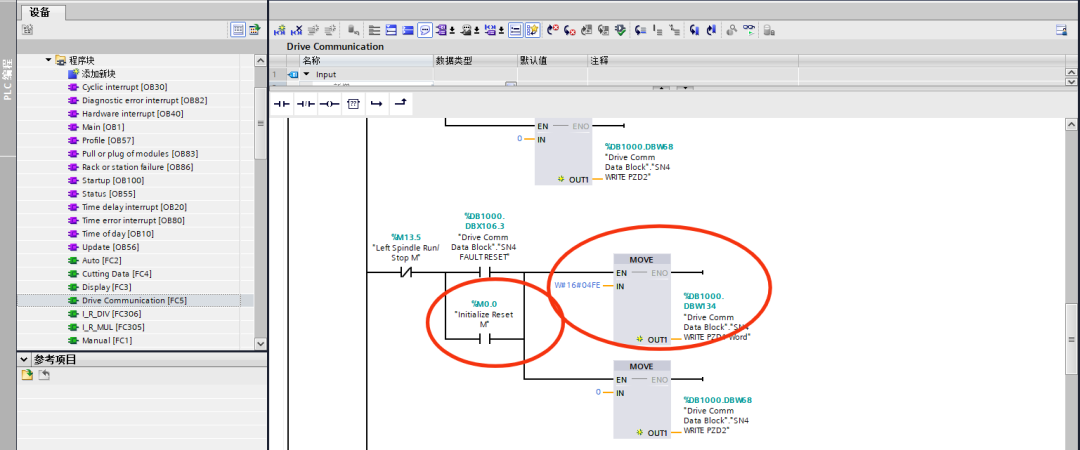Image resolution: width=1080 pixels, height=450 pixels.
Task: Collapse the Input interface section
Action: (307, 74)
